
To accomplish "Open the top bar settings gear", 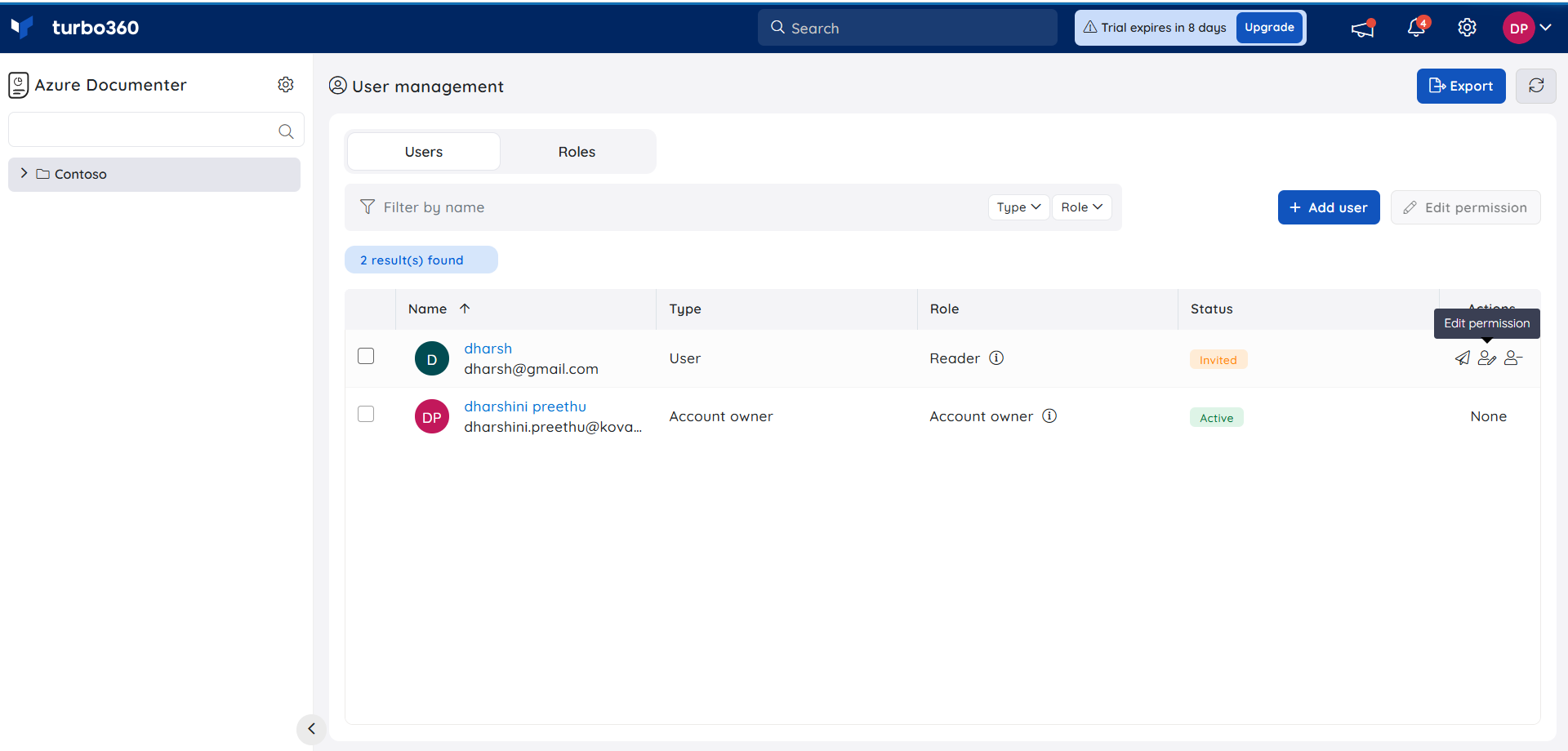I will coord(1468,28).
